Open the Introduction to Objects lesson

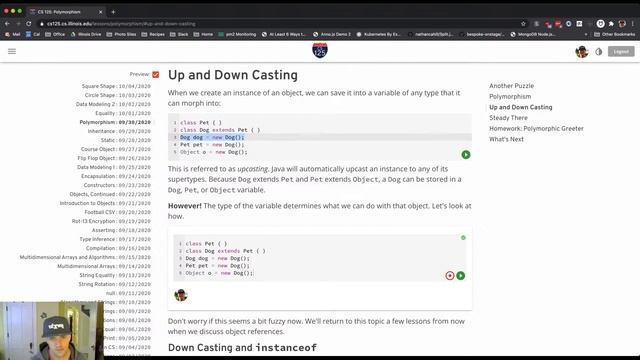105,203
